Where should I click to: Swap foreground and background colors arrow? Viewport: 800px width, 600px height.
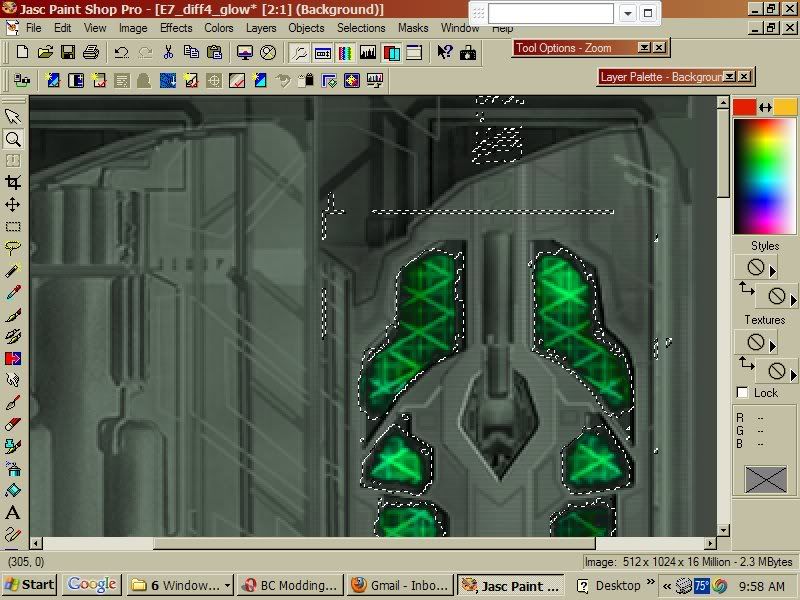point(765,107)
